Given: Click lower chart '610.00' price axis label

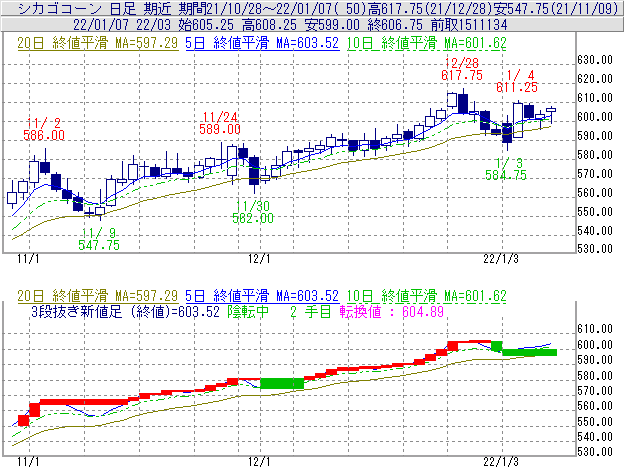Looking at the screenshot, I should [x=595, y=329].
